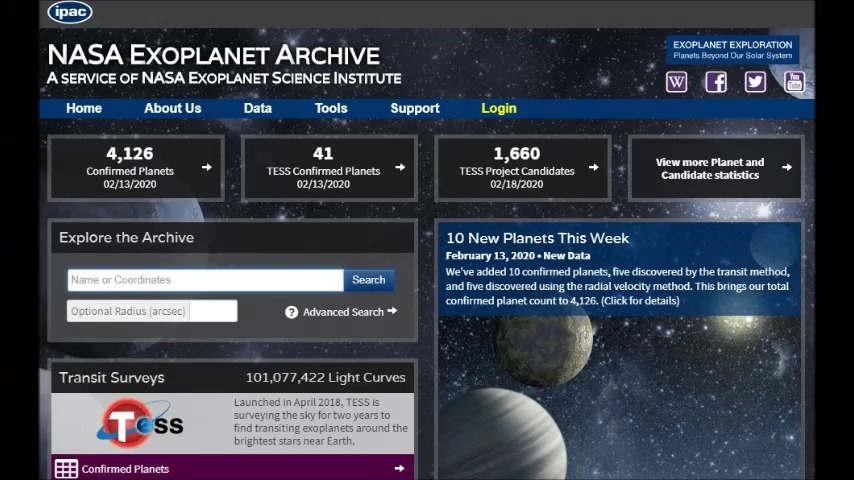Click arrow on View more Planet statistics card

(x=787, y=167)
